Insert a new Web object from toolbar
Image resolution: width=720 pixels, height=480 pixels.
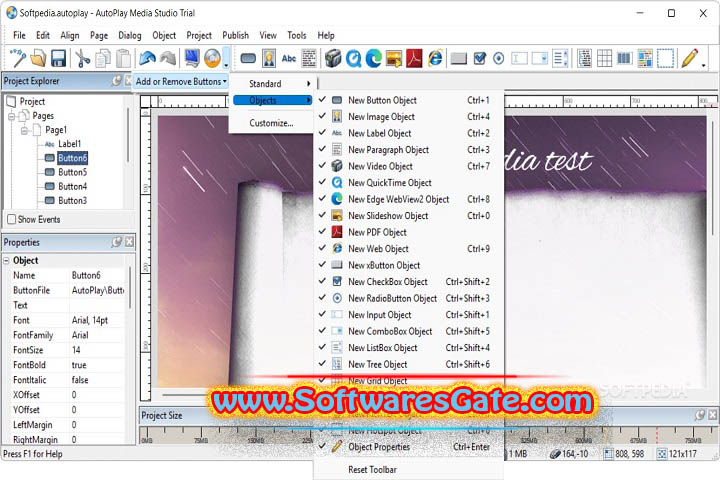coord(435,58)
